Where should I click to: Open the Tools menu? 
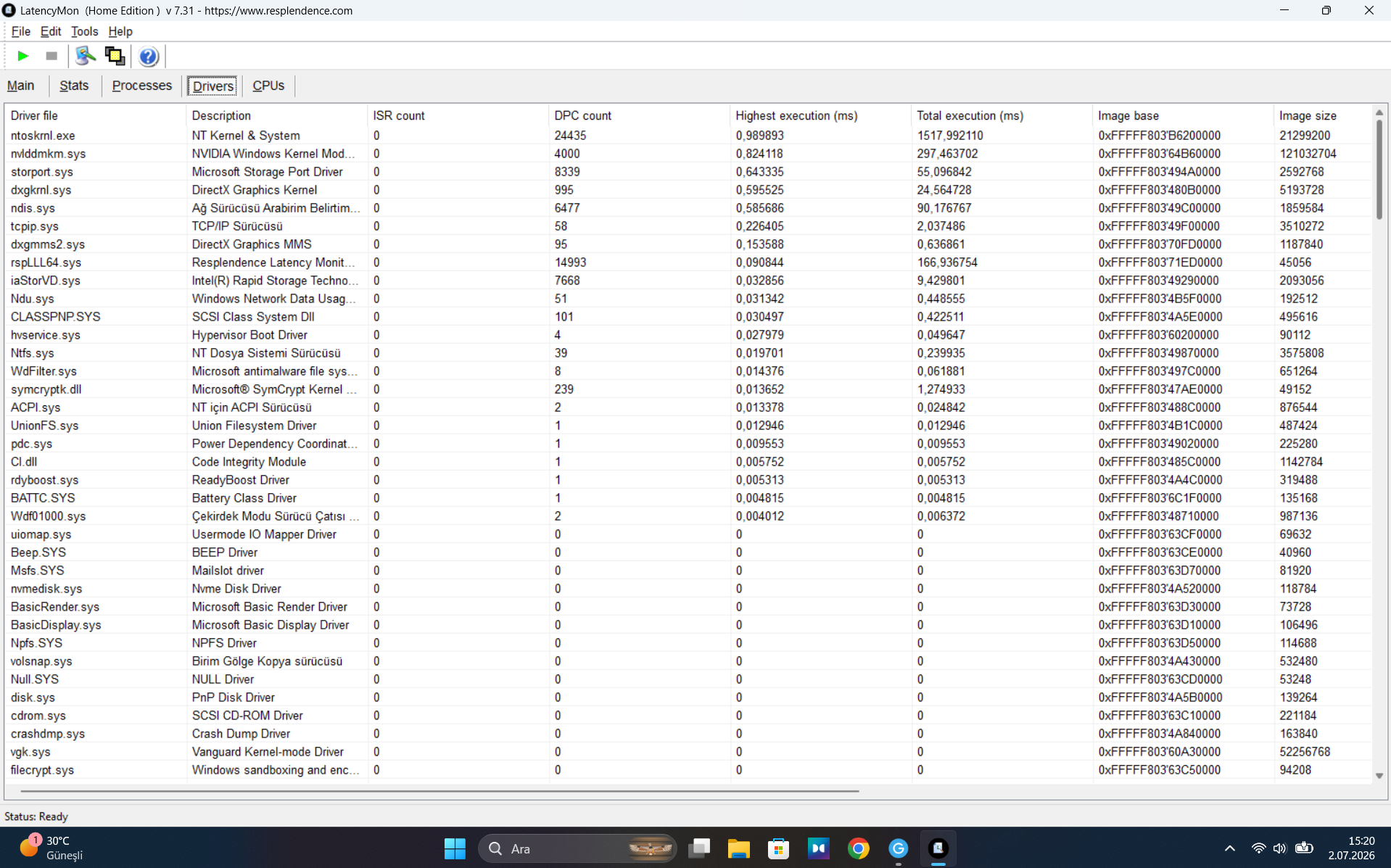[84, 31]
